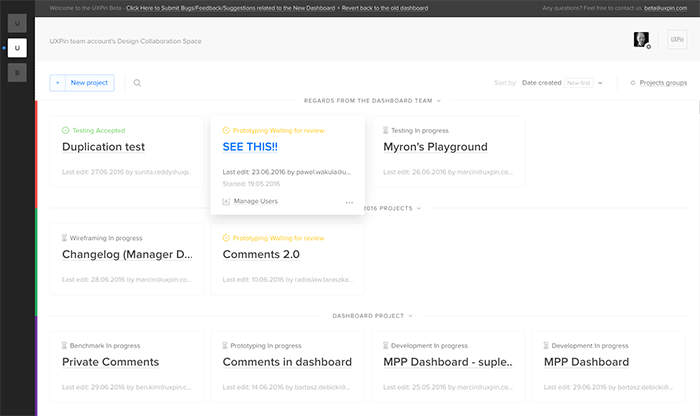Image resolution: width=700 pixels, height=416 pixels.
Task: Open the MPP Dashboard project titled exactly
Action: pyautogui.click(x=586, y=362)
